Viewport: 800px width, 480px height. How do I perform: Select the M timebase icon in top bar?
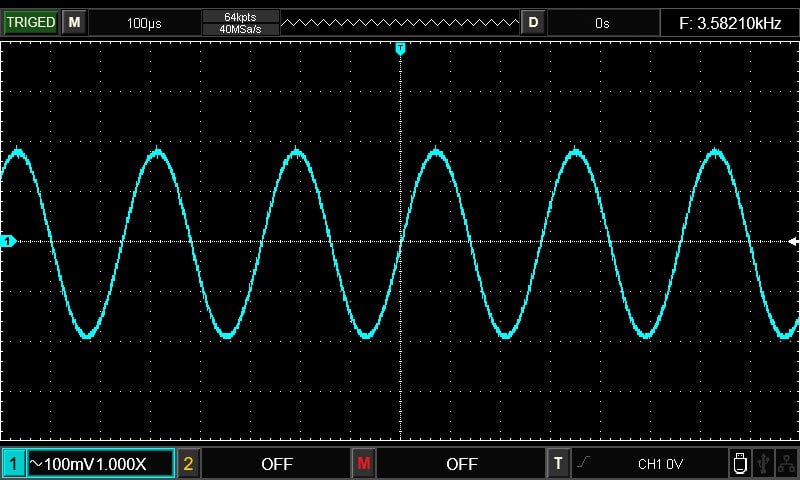(x=74, y=22)
